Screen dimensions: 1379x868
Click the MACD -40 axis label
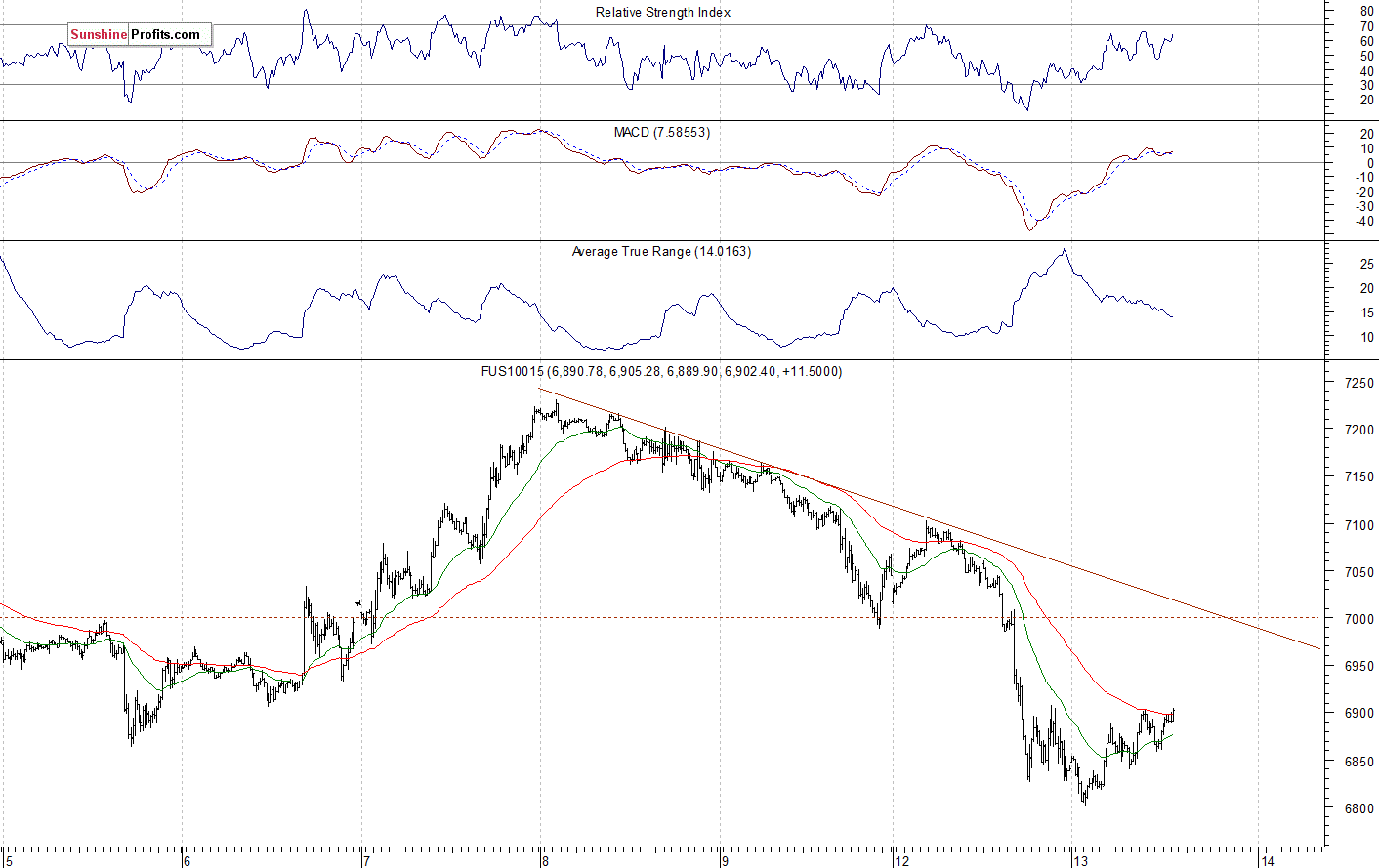(x=1364, y=222)
